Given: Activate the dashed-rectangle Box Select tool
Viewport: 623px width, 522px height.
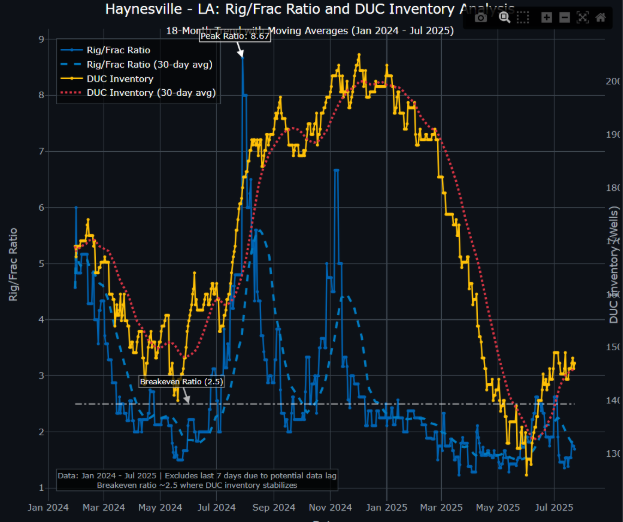Looking at the screenshot, I should point(524,17).
